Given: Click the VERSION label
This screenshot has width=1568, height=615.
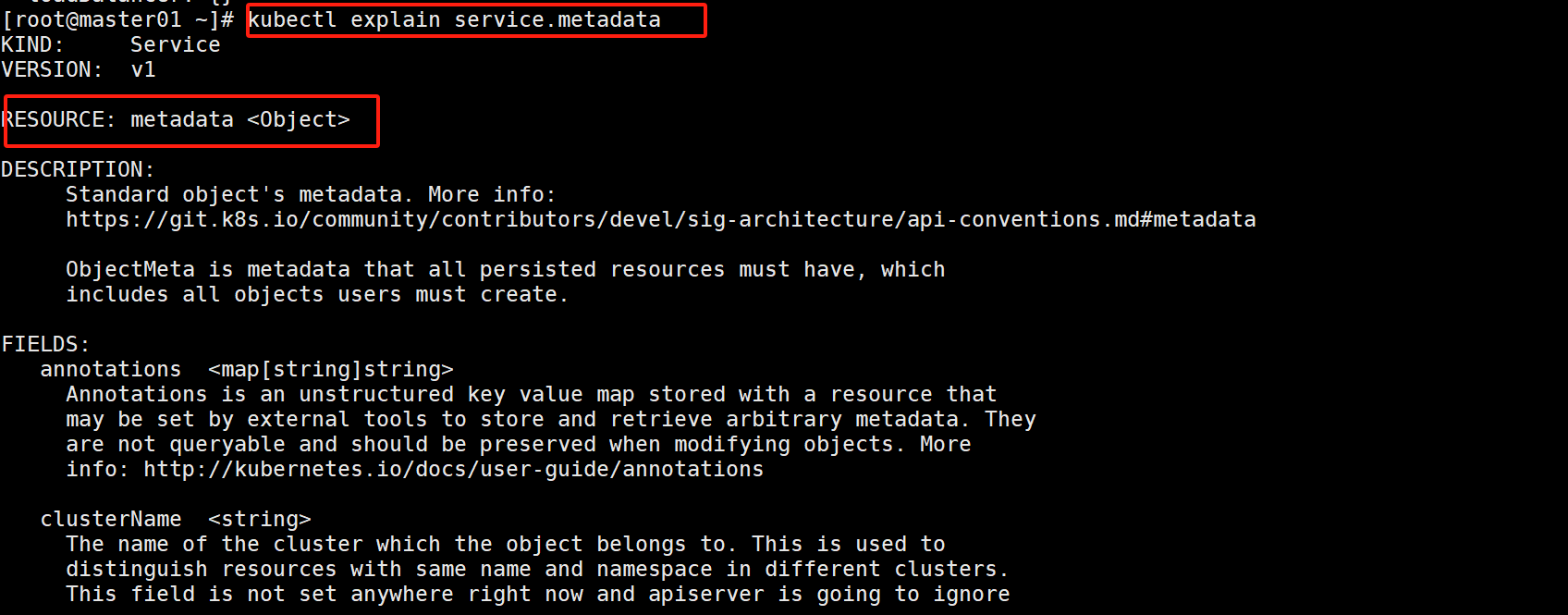Looking at the screenshot, I should (52, 69).
